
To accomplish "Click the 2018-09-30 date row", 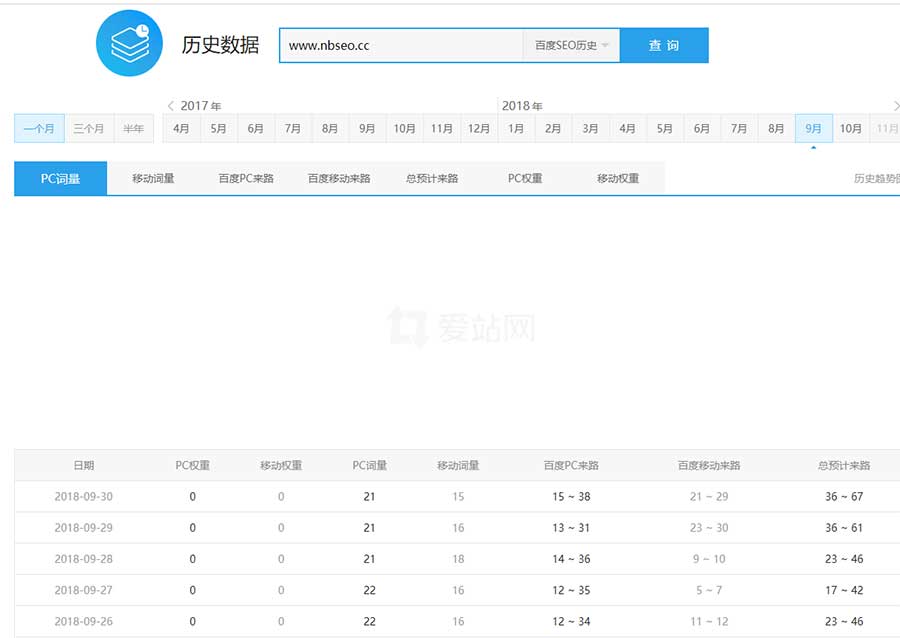I will (85, 496).
